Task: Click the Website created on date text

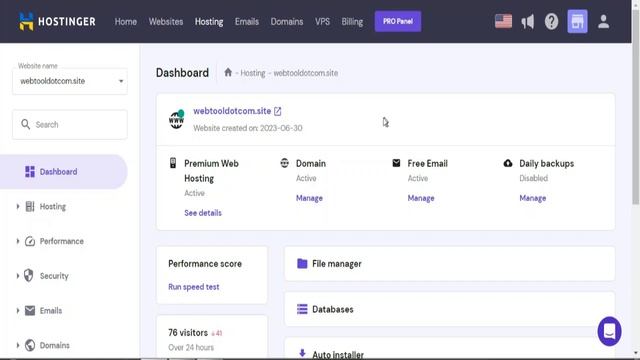Action: coord(248,128)
